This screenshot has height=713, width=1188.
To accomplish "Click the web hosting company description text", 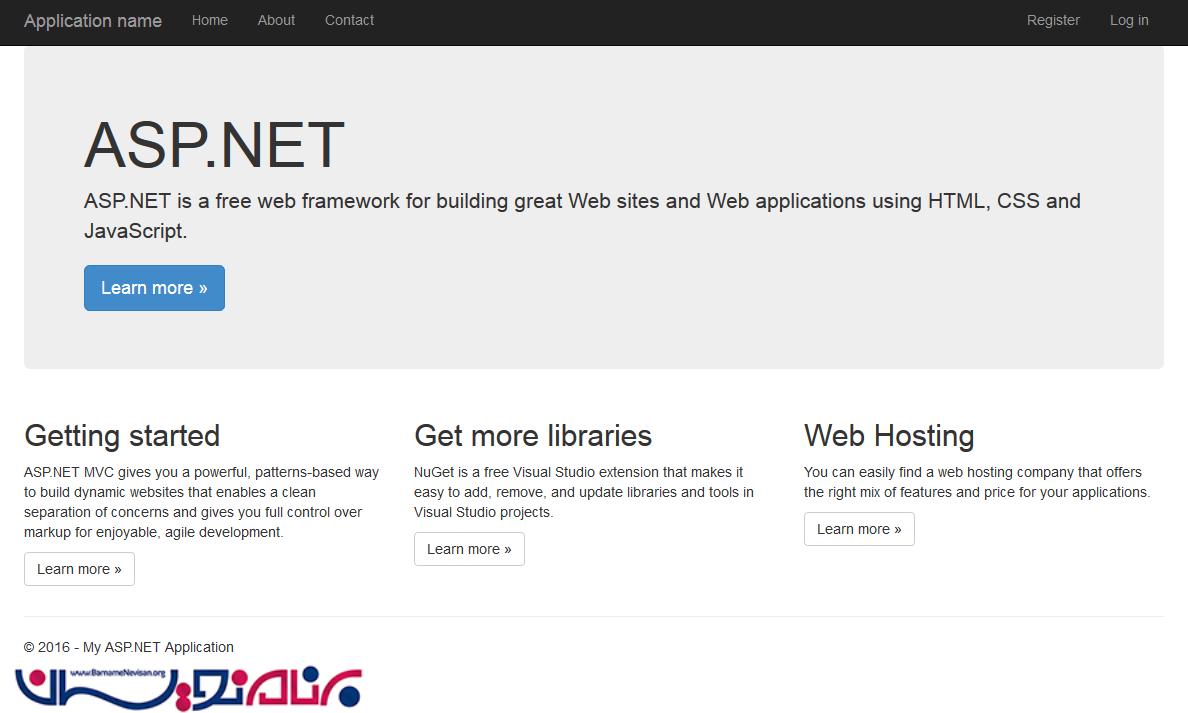I will [976, 482].
